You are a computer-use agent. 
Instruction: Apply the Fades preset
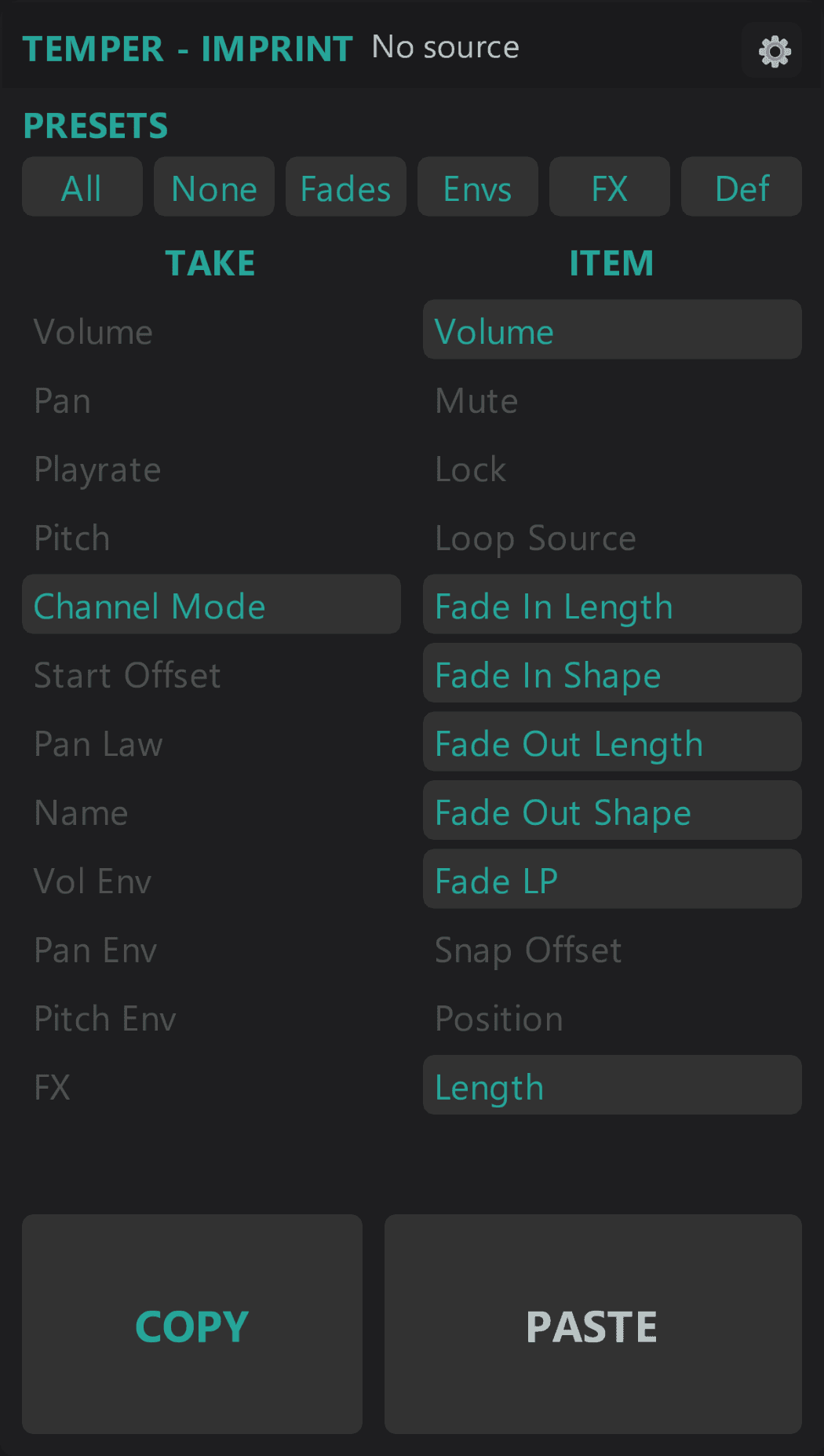[345, 187]
